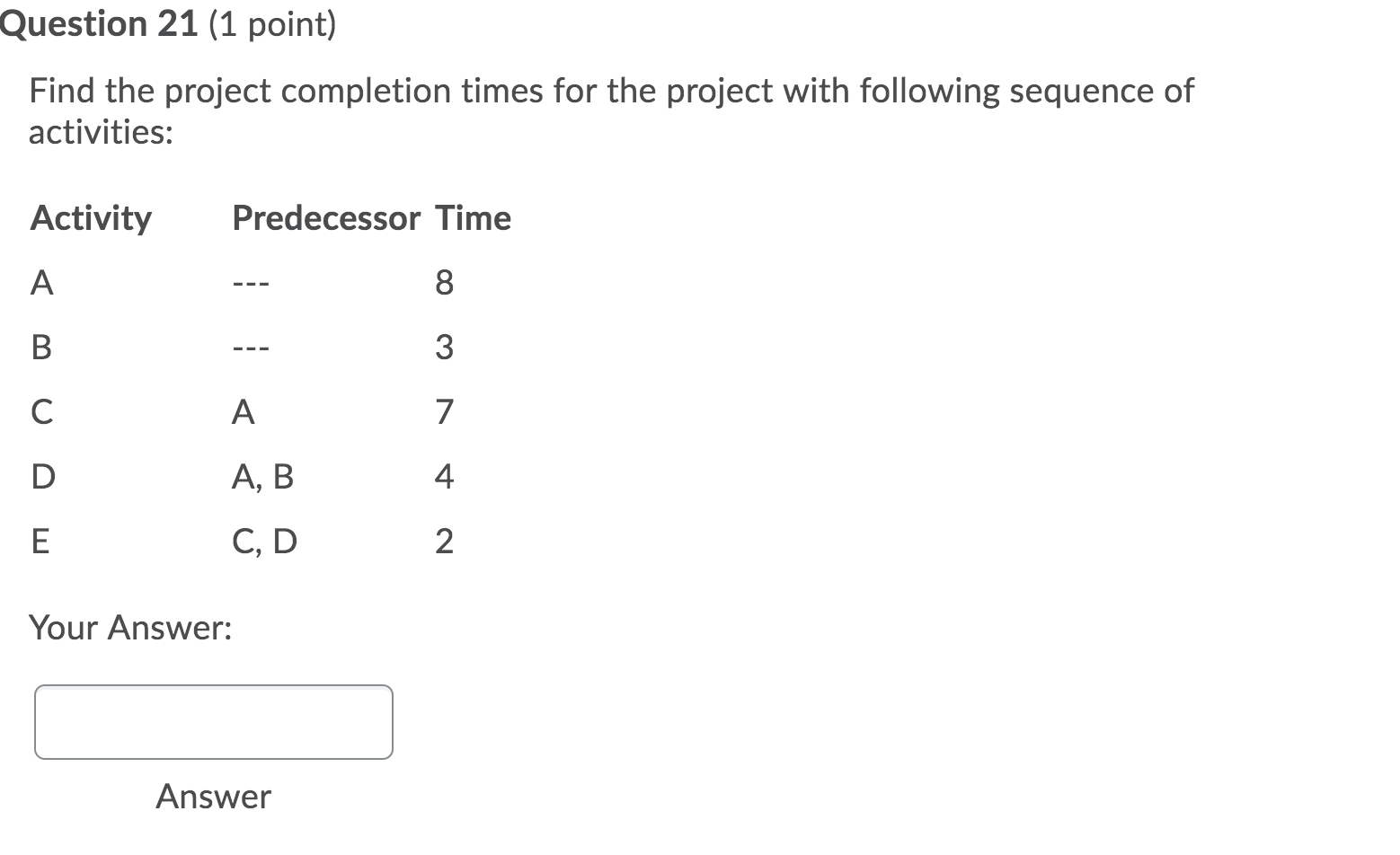Image resolution: width=1400 pixels, height=855 pixels.
Task: Click the predecessor entry 'A, B'
Action: (263, 477)
